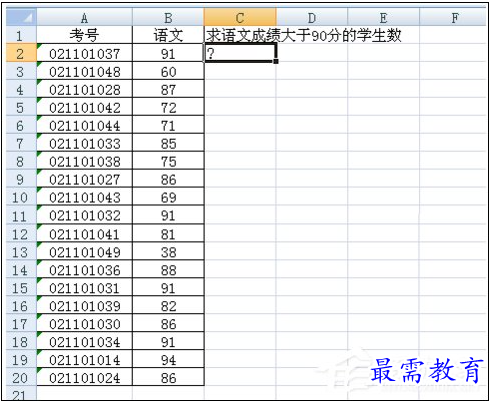The image size is (492, 402).
Task: Click exam number 021101048
Action: click(x=84, y=71)
